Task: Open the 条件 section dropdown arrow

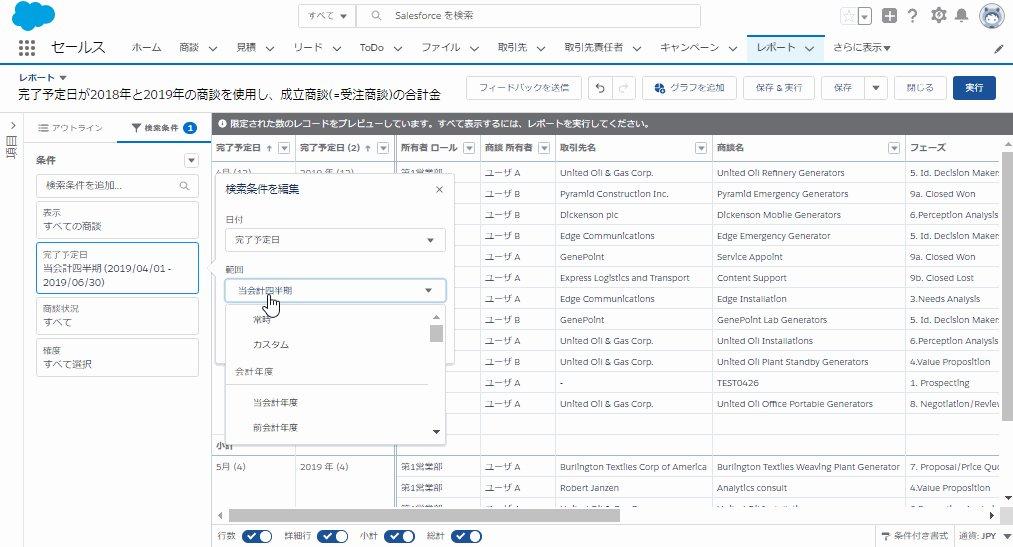Action: tap(191, 160)
